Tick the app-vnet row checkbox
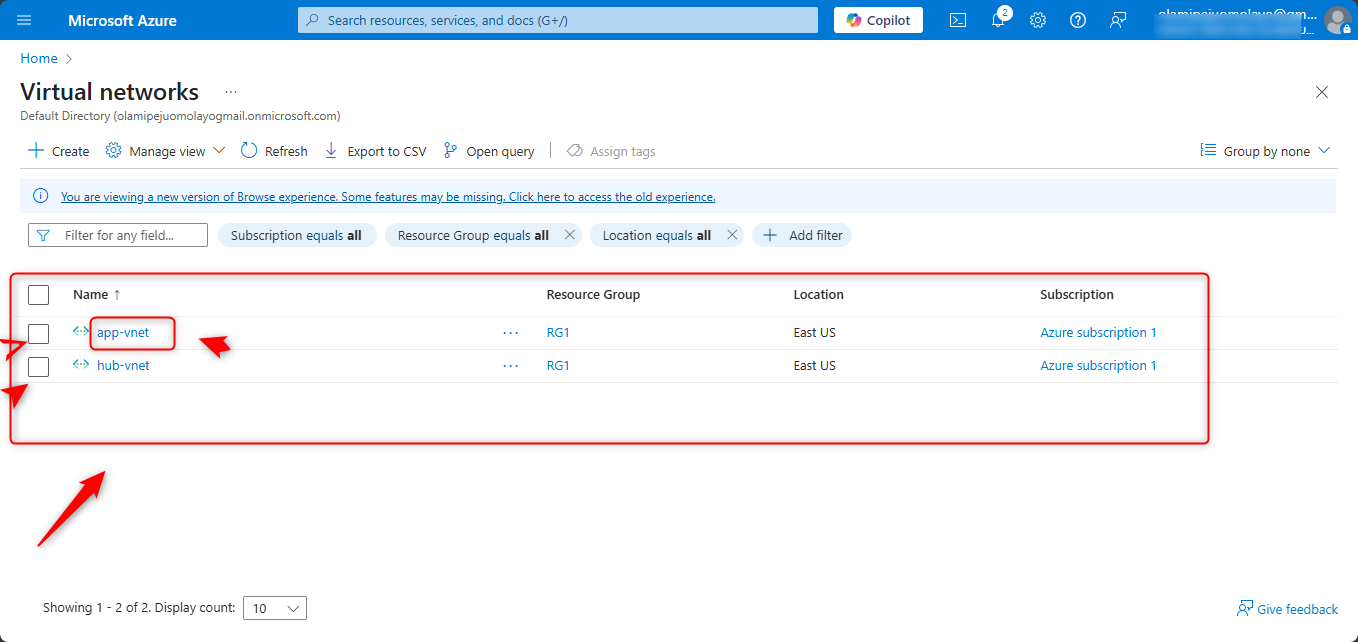Viewport: 1358px width, 642px height. click(x=38, y=334)
